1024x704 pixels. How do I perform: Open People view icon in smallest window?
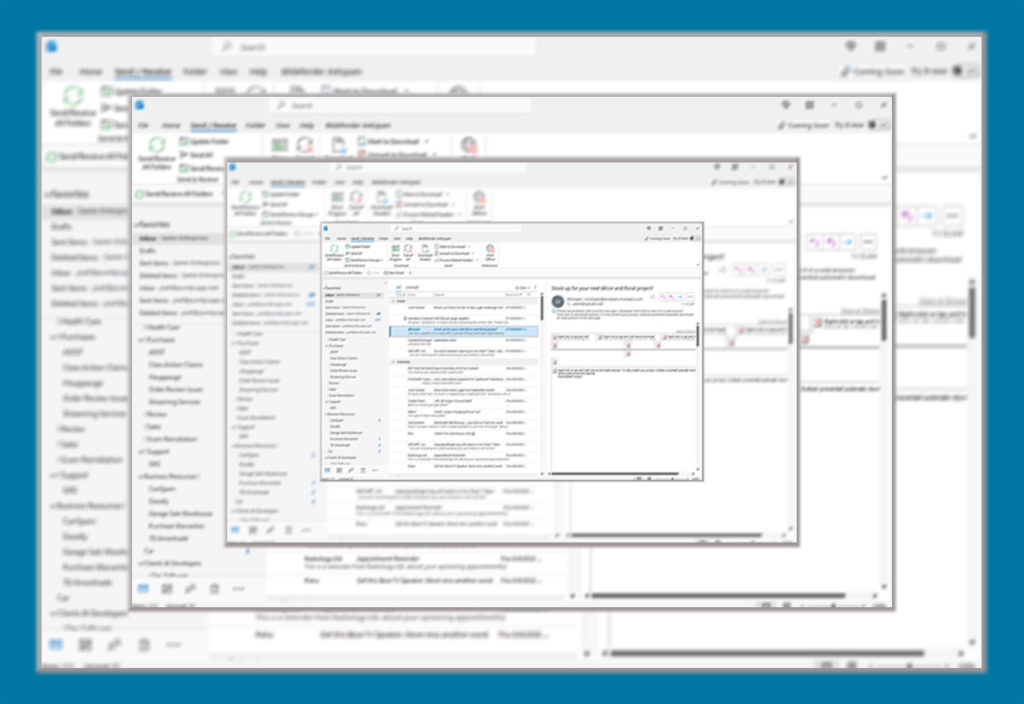coord(351,470)
